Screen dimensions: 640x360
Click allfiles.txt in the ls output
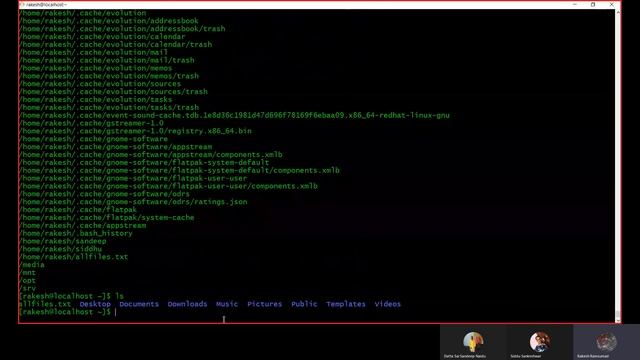[45, 304]
